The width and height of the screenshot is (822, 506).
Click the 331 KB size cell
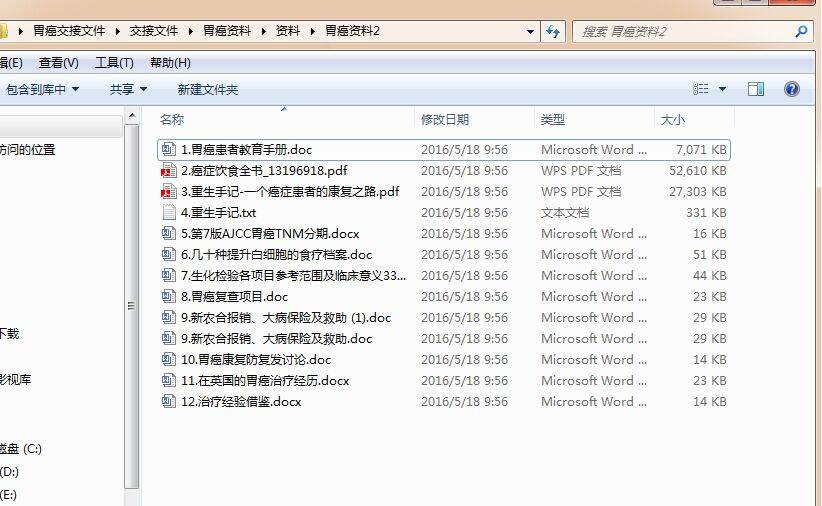[x=706, y=212]
